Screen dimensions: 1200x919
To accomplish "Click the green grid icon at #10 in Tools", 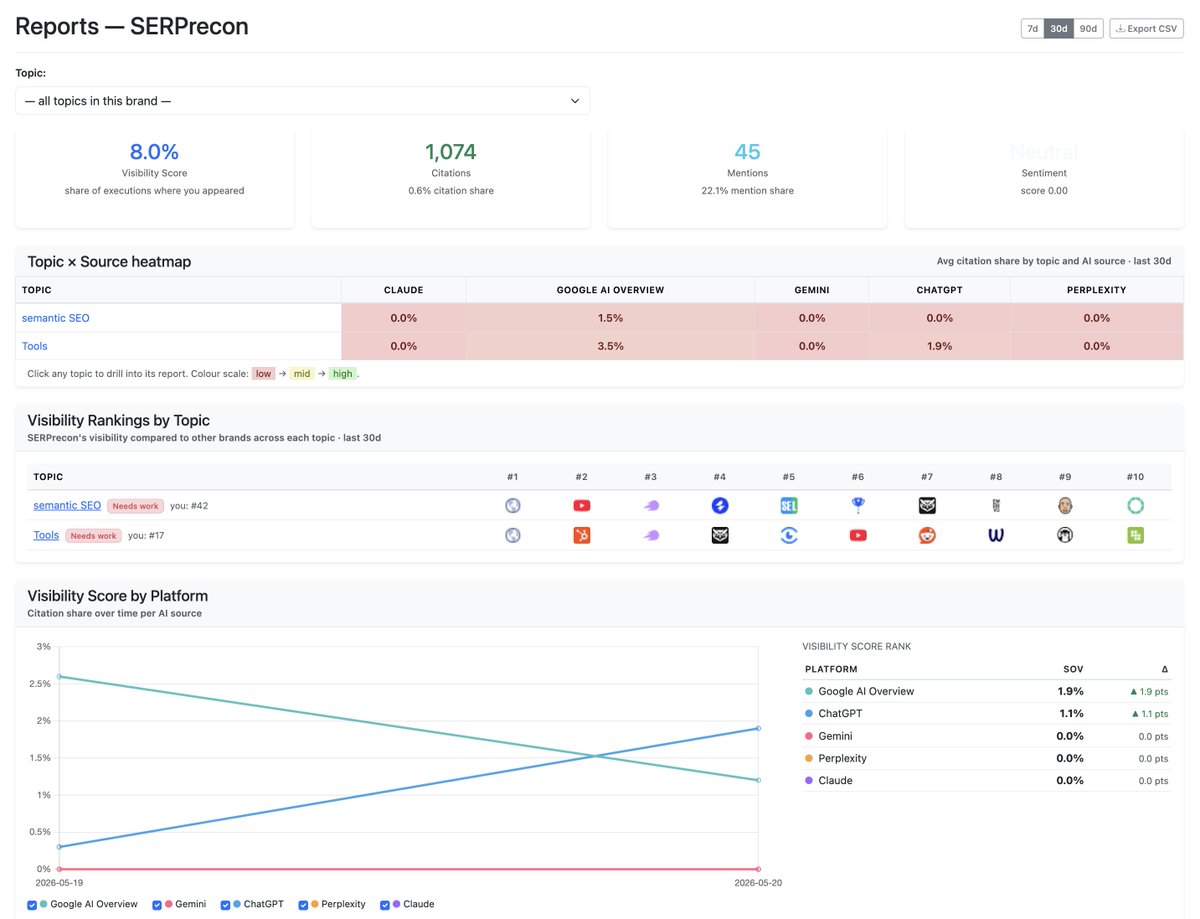I will click(1135, 536).
